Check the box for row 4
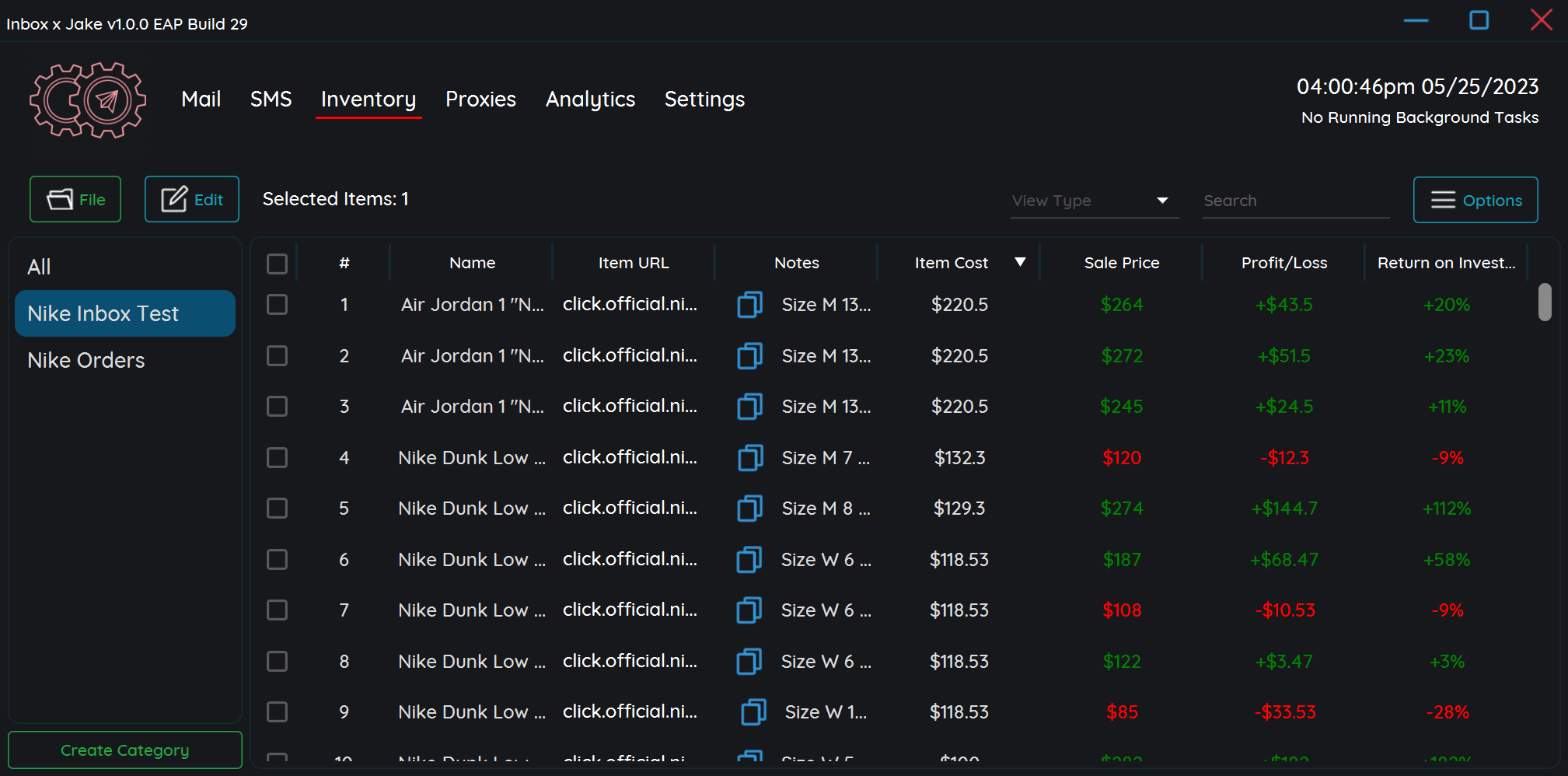Viewport: 1568px width, 776px height. [x=277, y=457]
